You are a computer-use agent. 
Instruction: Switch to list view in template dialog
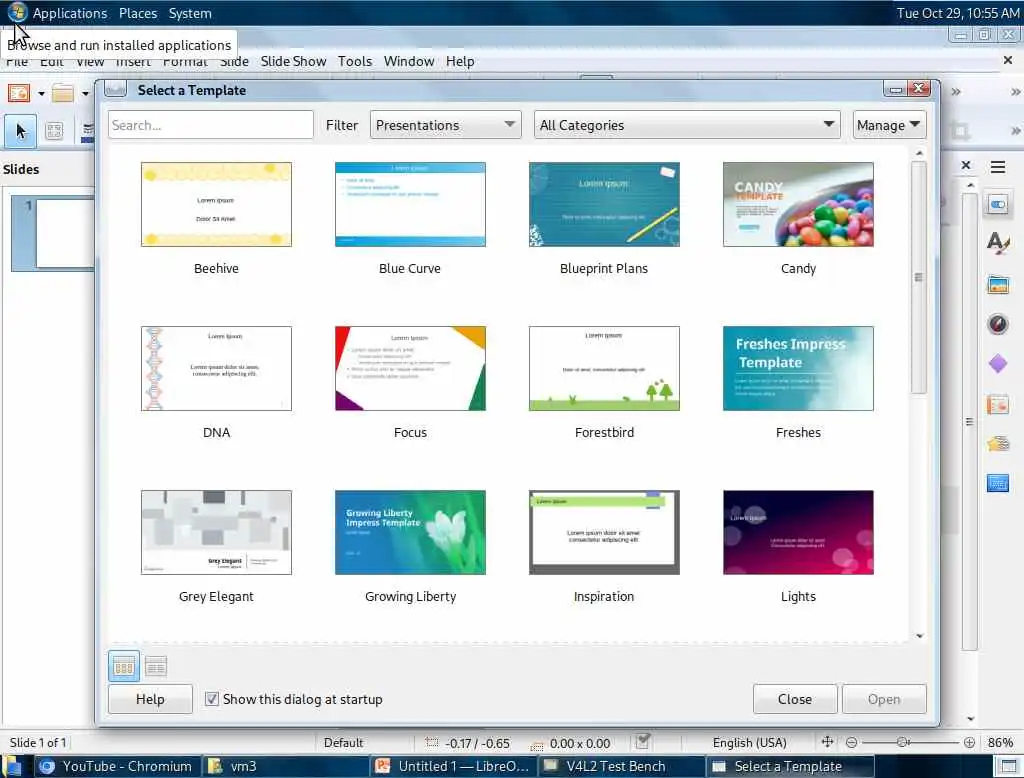pos(155,667)
